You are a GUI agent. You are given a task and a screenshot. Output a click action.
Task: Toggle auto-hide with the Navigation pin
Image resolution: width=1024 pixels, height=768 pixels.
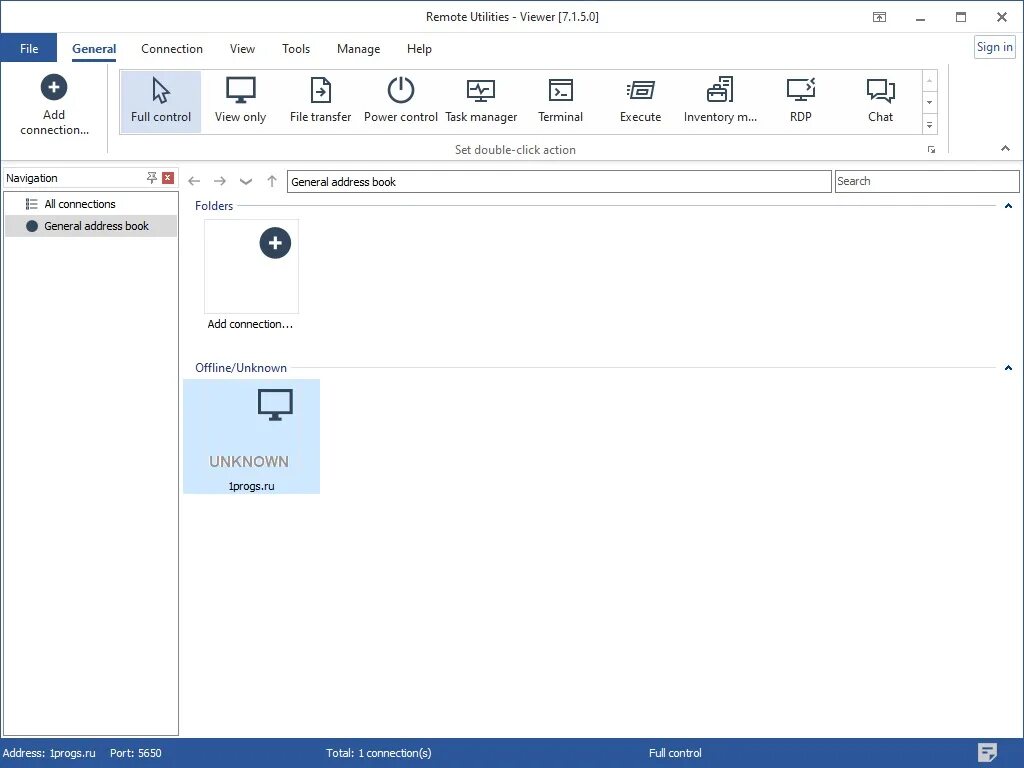(x=152, y=177)
